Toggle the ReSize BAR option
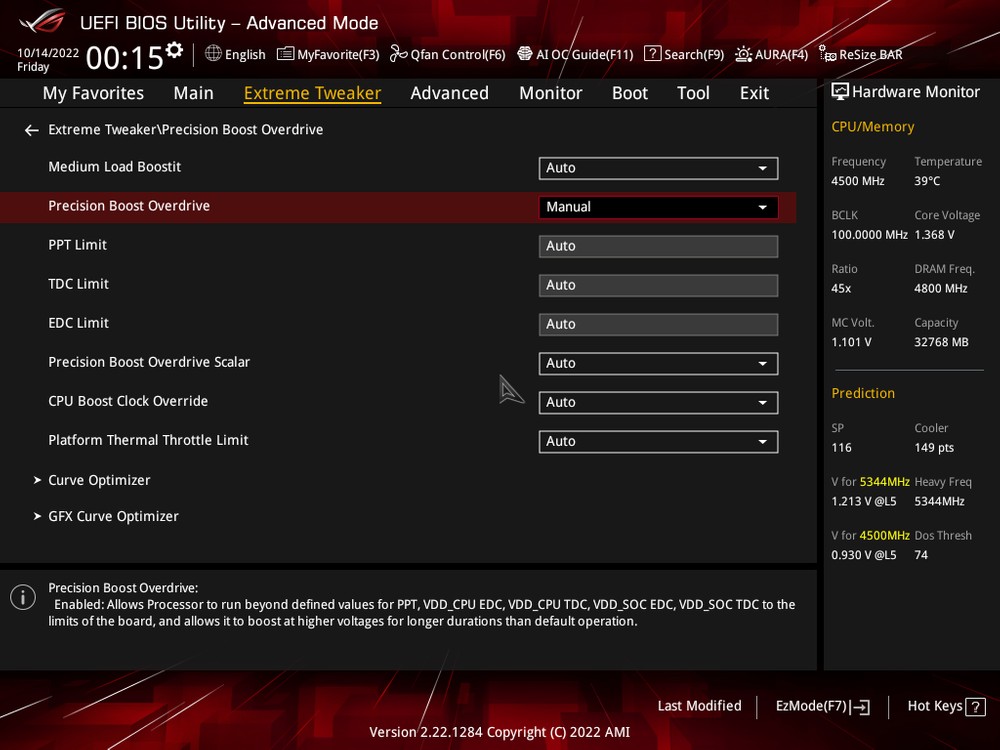 pyautogui.click(x=860, y=54)
